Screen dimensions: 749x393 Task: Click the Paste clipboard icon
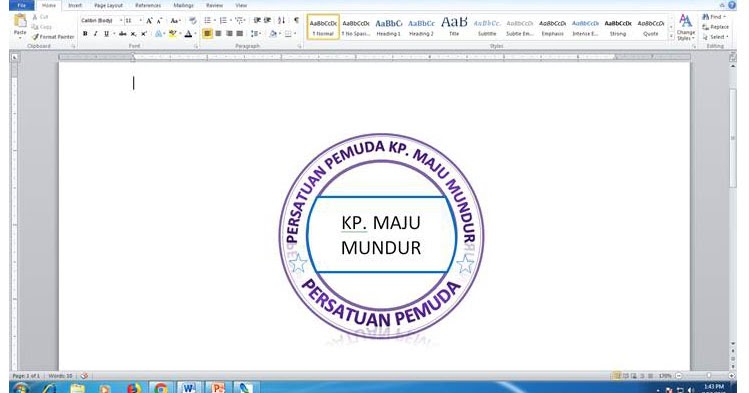coord(20,21)
